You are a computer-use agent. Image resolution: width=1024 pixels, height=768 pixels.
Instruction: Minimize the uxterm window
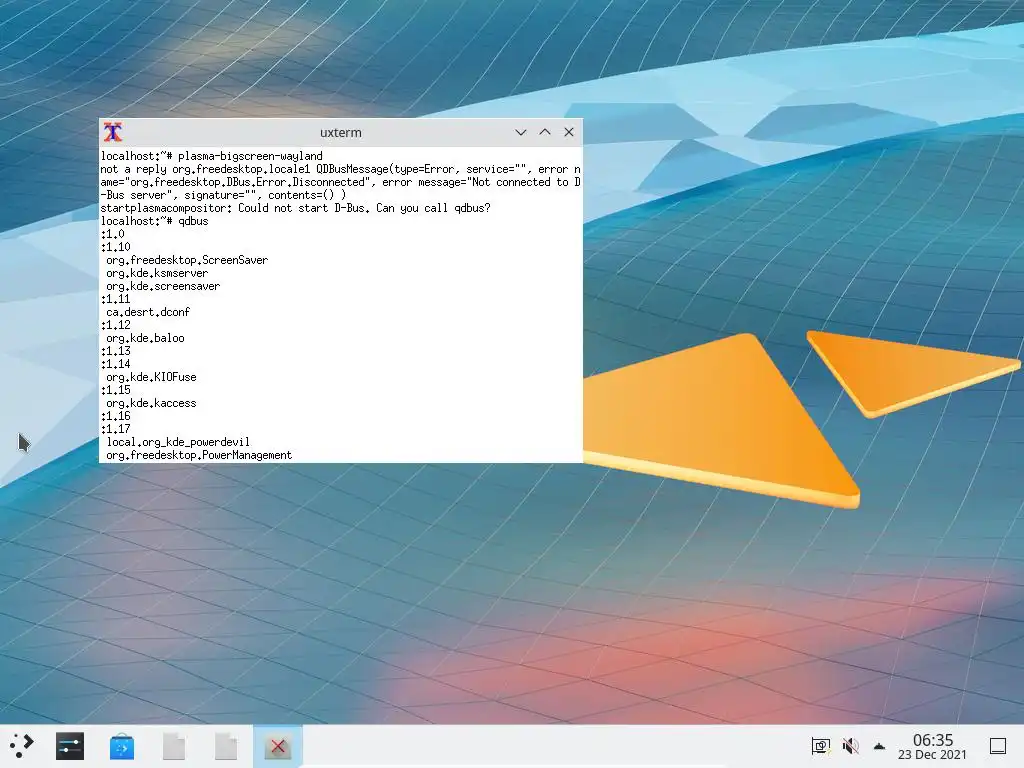520,132
